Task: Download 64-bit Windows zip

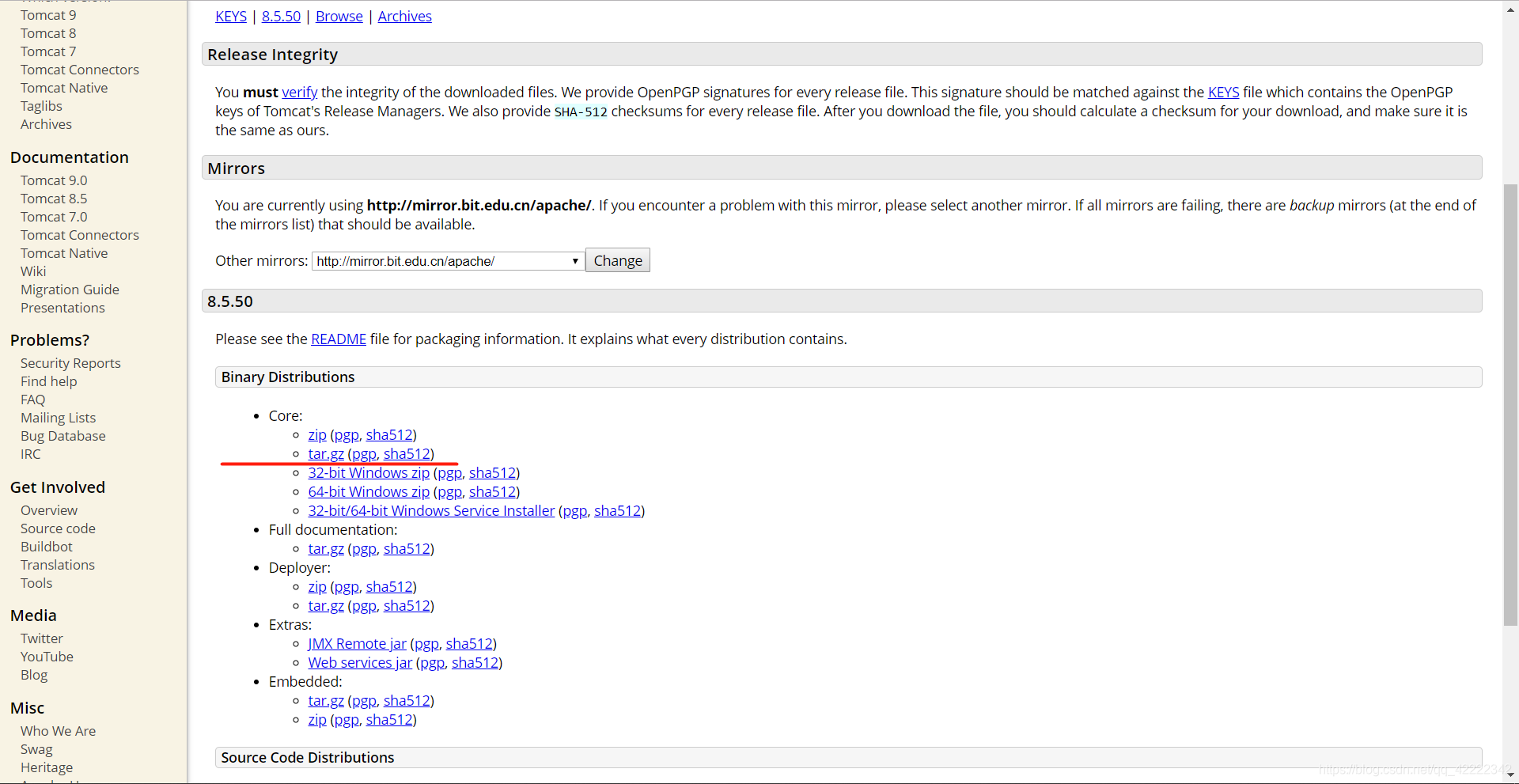Action: click(369, 492)
